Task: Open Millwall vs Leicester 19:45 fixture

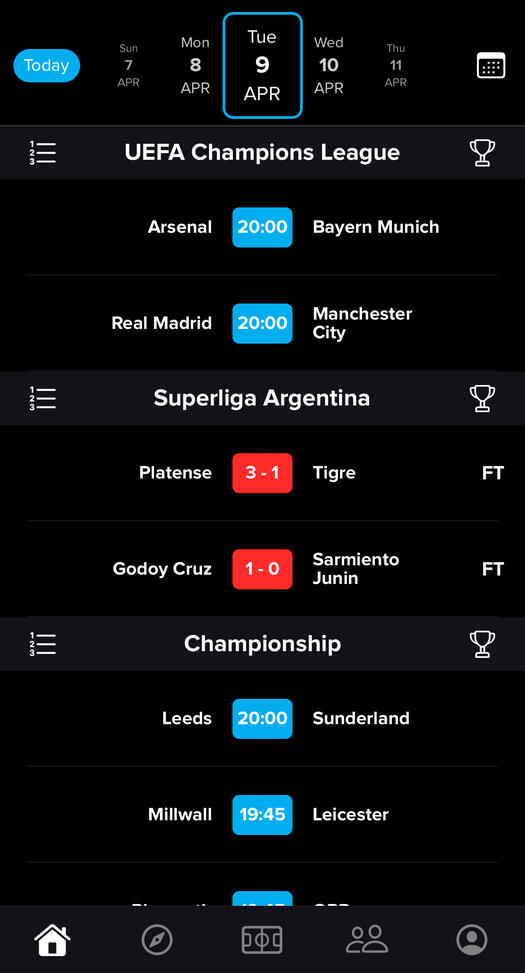Action: pos(262,814)
